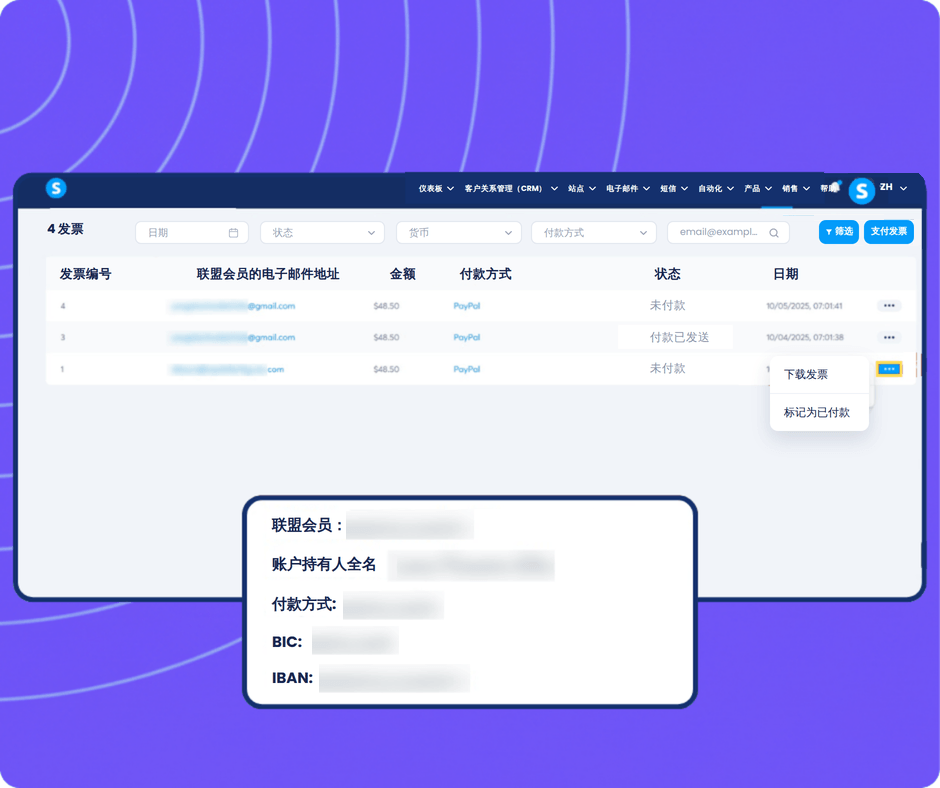Click the 未付款 status of invoice 4
This screenshot has height=788, width=940.
(x=667, y=305)
